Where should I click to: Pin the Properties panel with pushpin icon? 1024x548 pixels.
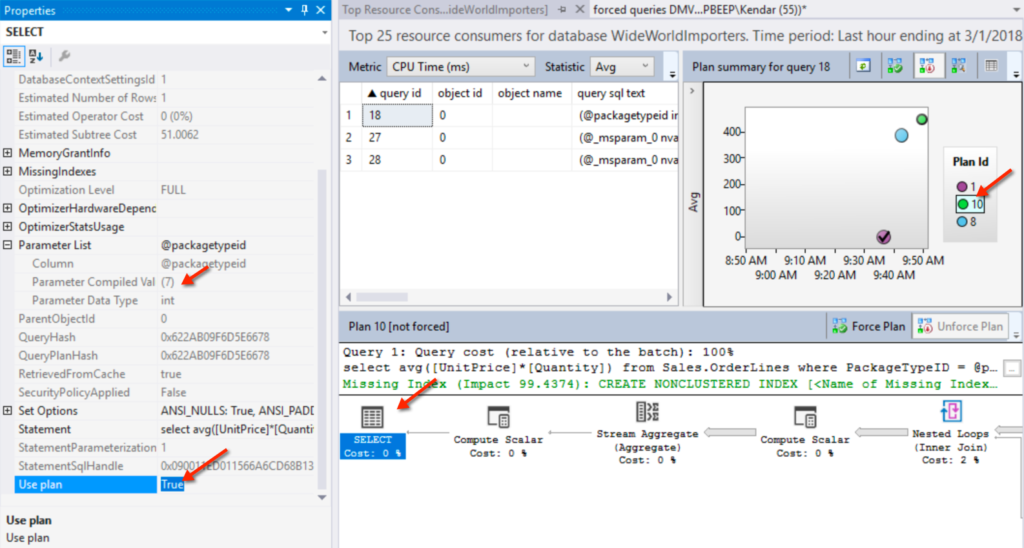302,10
